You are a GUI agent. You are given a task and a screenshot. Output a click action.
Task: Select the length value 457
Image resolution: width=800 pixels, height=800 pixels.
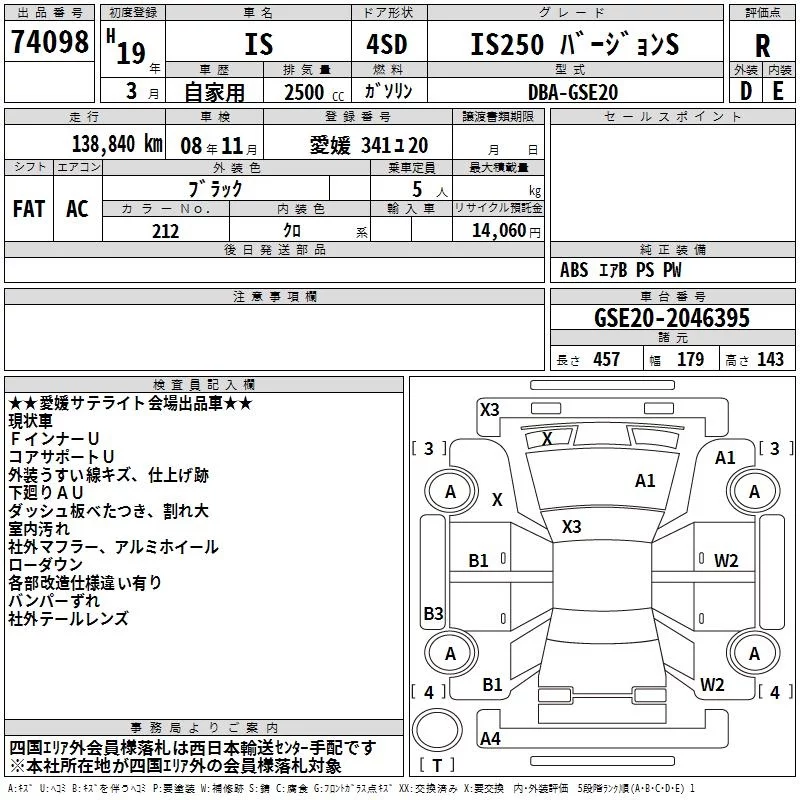(607, 359)
